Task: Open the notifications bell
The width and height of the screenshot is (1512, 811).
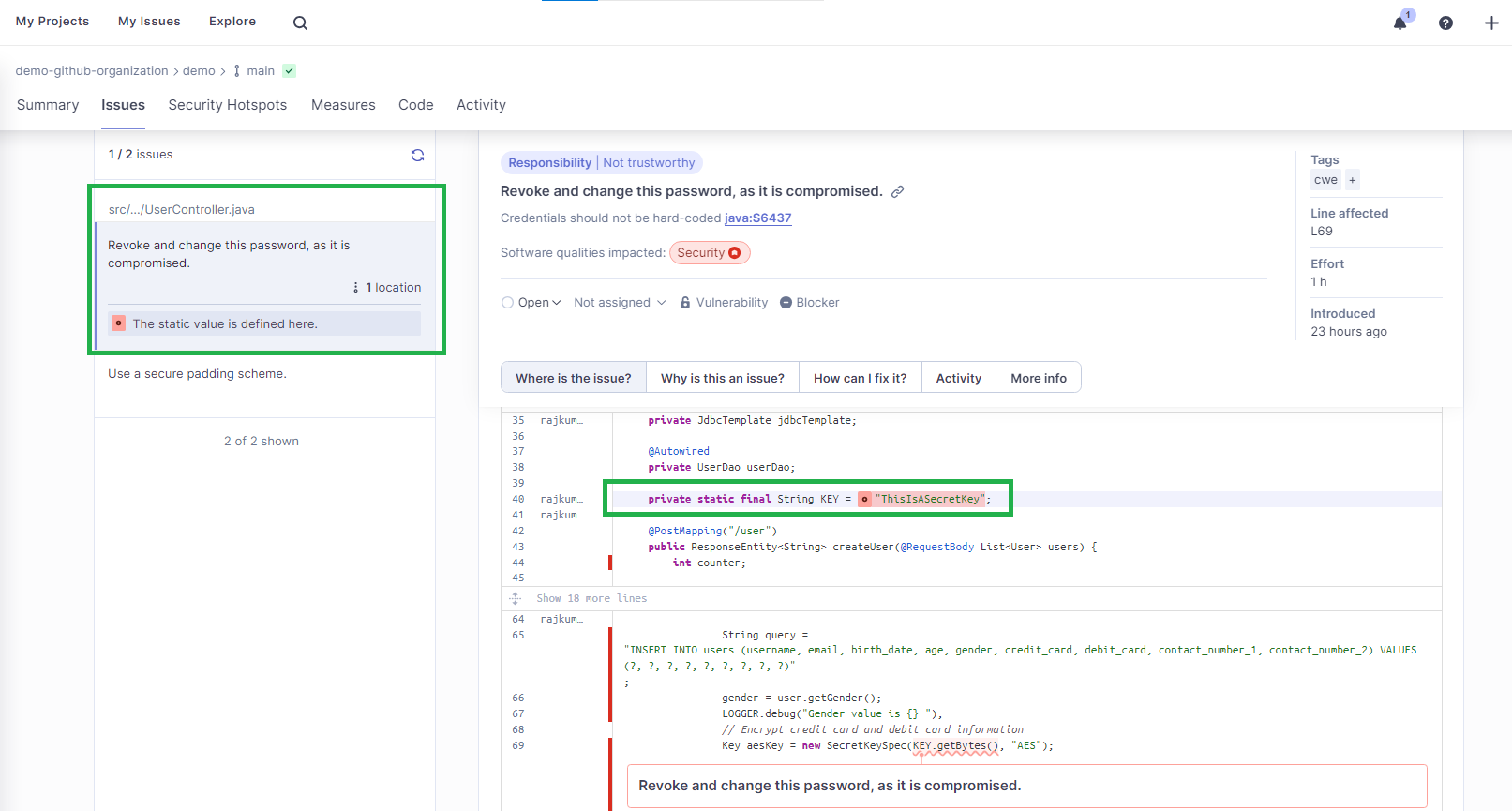Action: point(1400,23)
